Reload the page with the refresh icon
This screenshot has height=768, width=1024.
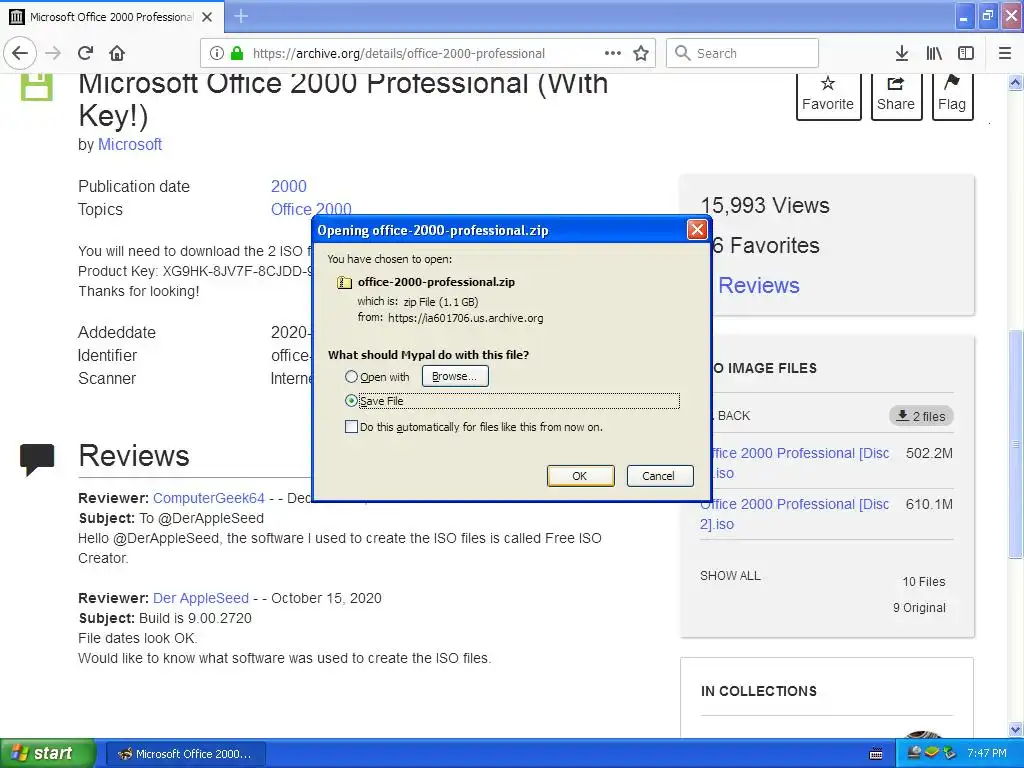click(86, 53)
